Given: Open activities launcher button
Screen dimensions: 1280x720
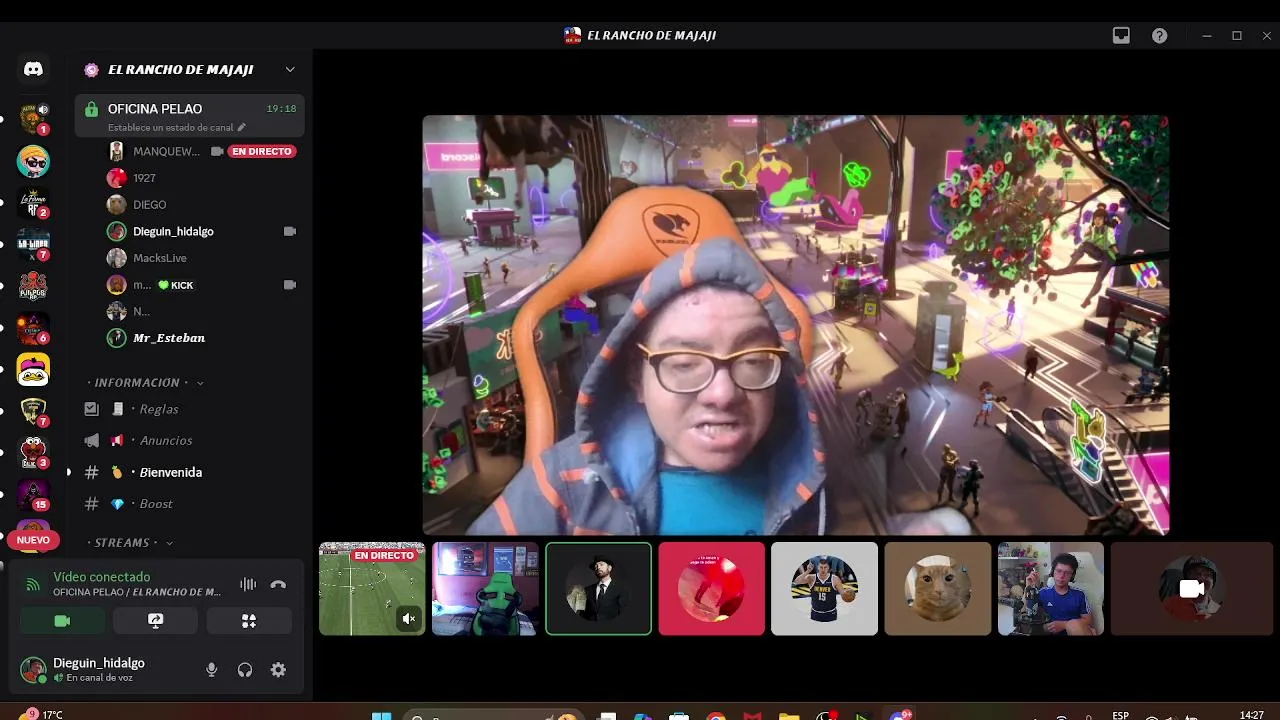Looking at the screenshot, I should 249,621.
